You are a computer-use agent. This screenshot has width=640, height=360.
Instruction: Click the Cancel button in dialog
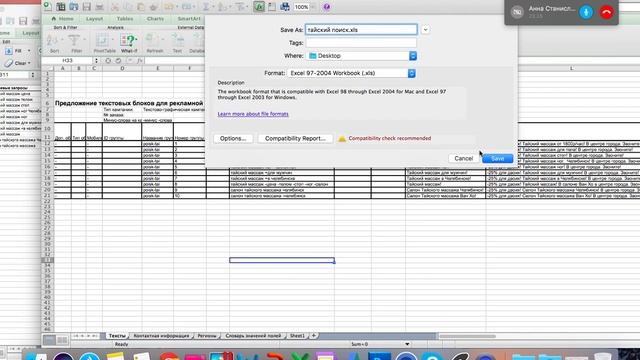(464, 158)
